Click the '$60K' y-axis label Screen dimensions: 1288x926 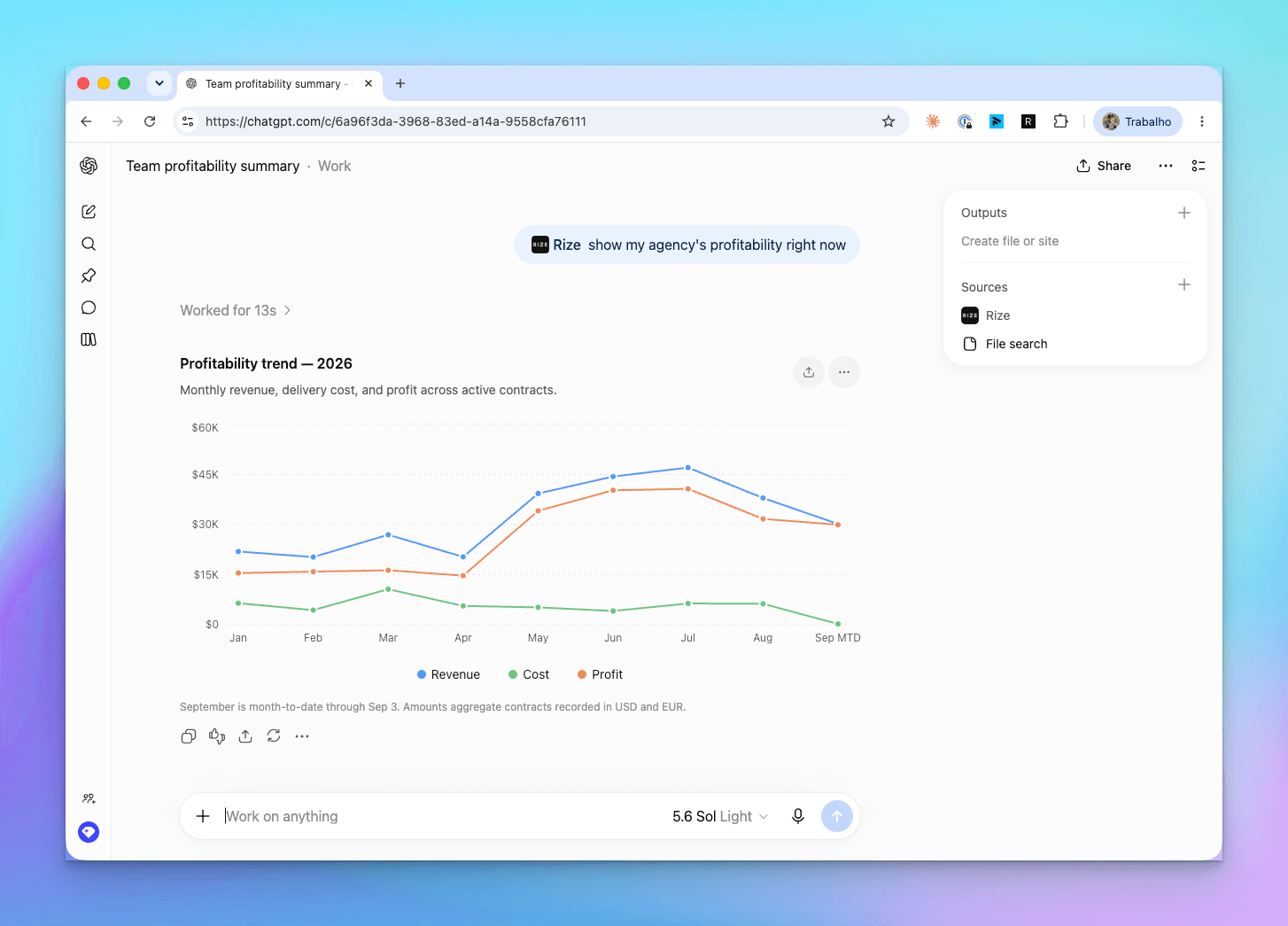coord(206,427)
